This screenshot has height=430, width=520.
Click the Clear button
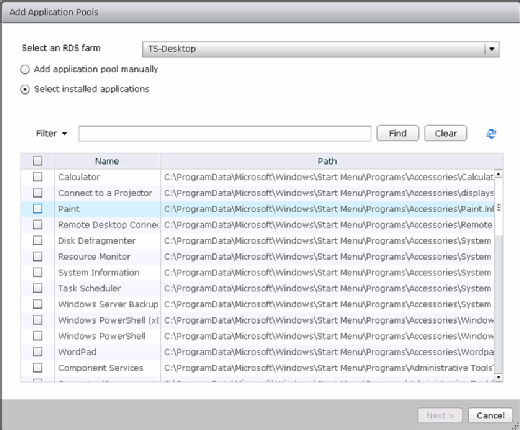click(445, 133)
